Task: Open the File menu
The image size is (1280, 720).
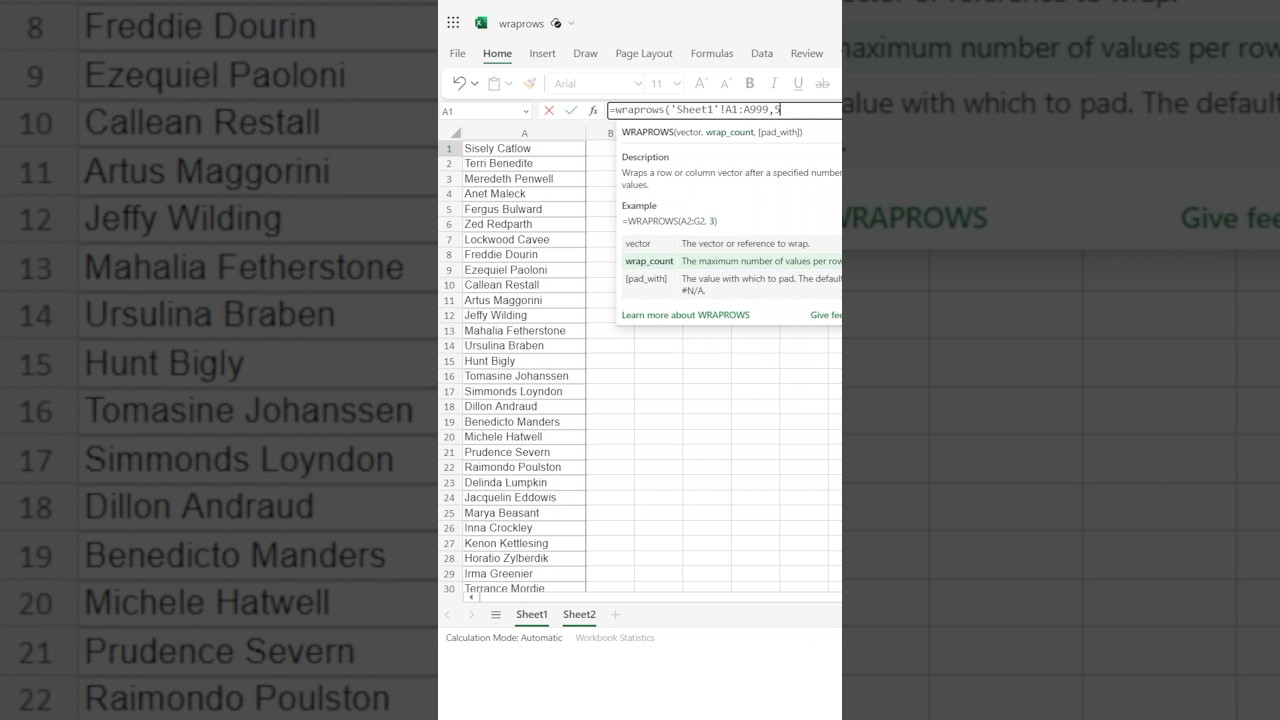Action: [x=457, y=53]
